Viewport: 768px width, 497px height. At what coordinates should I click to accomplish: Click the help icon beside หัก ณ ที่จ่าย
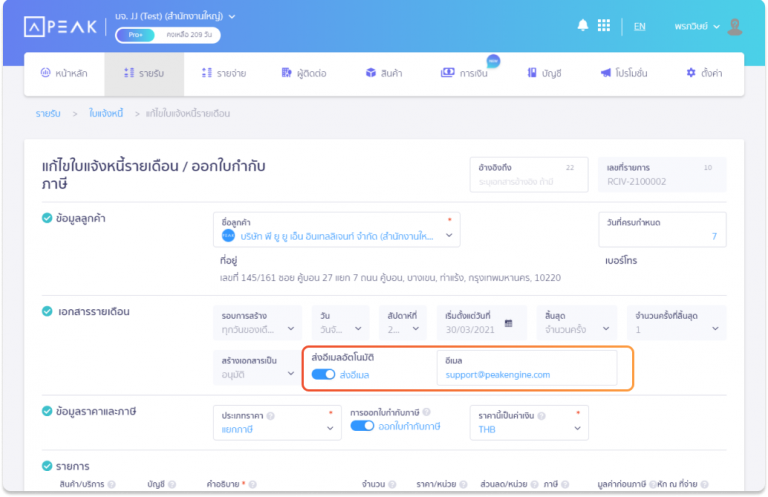click(x=704, y=484)
